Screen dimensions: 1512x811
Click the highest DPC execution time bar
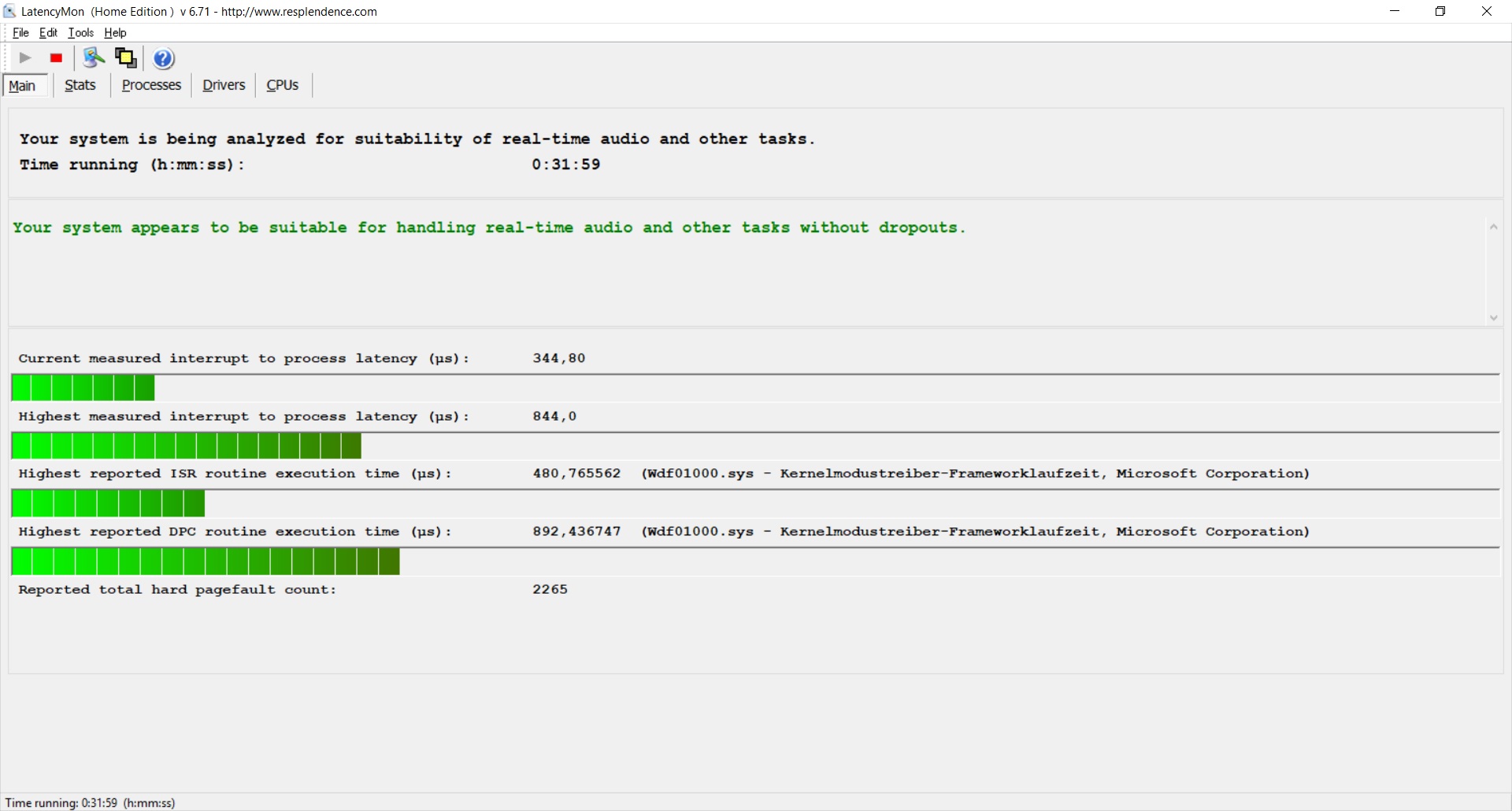pos(206,562)
